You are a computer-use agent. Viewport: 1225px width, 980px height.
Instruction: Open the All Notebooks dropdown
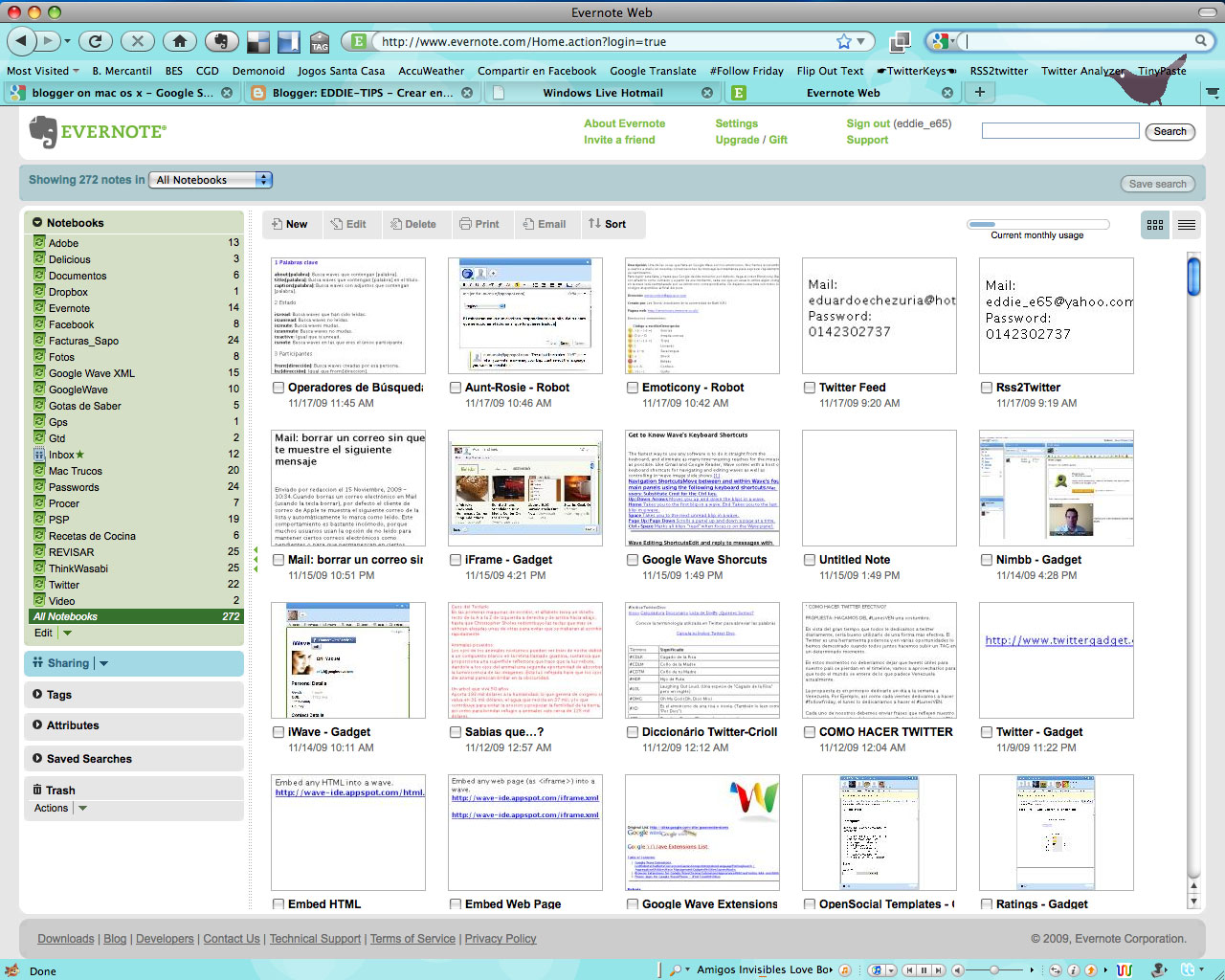click(x=211, y=180)
